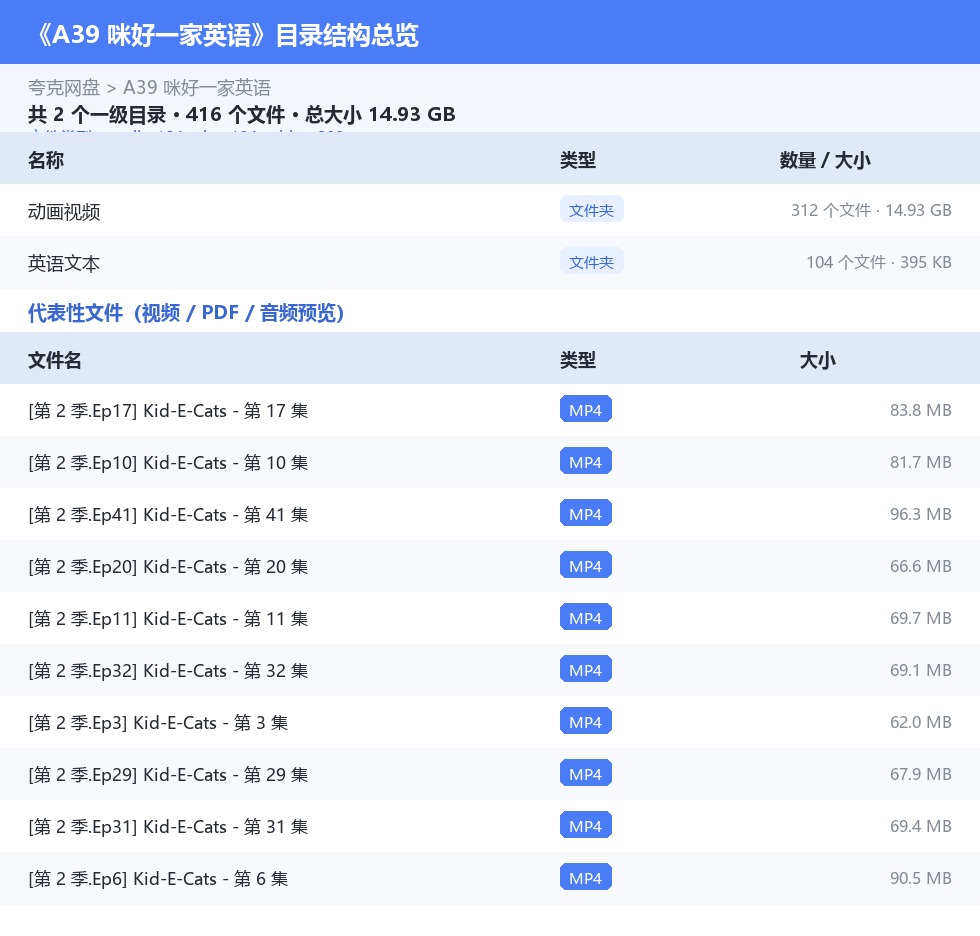Click 312 个文件 · 14.93 GB value
Screen dimensions: 980x936
[871, 210]
